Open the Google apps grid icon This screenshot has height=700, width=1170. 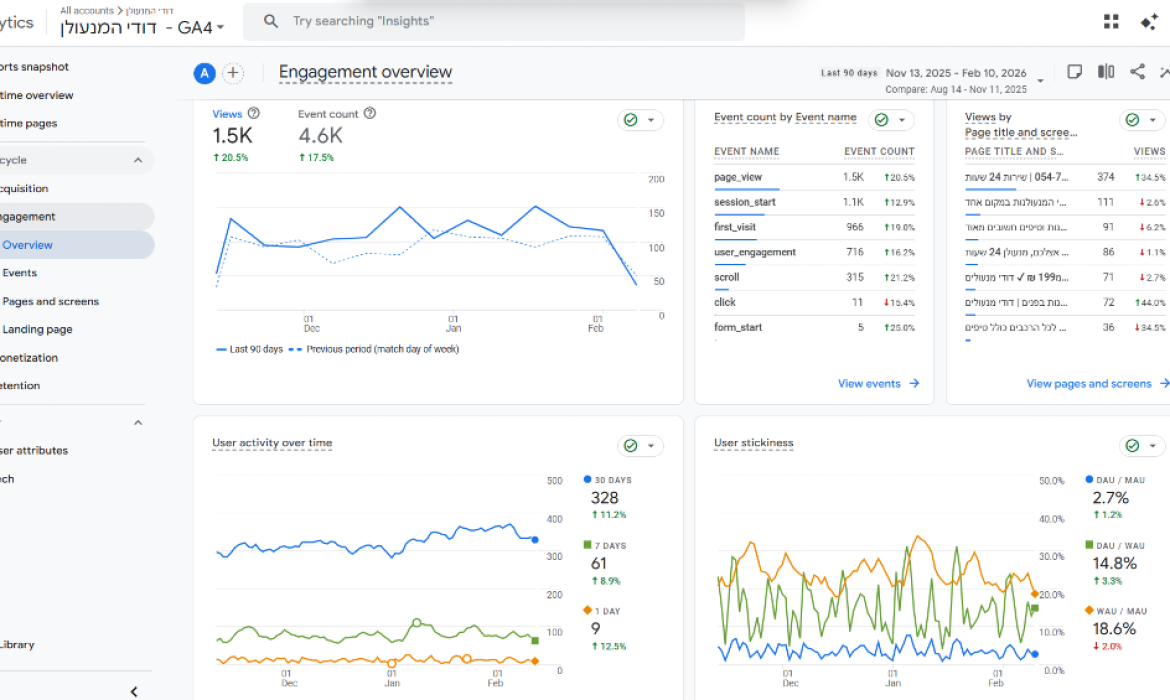pos(1112,21)
